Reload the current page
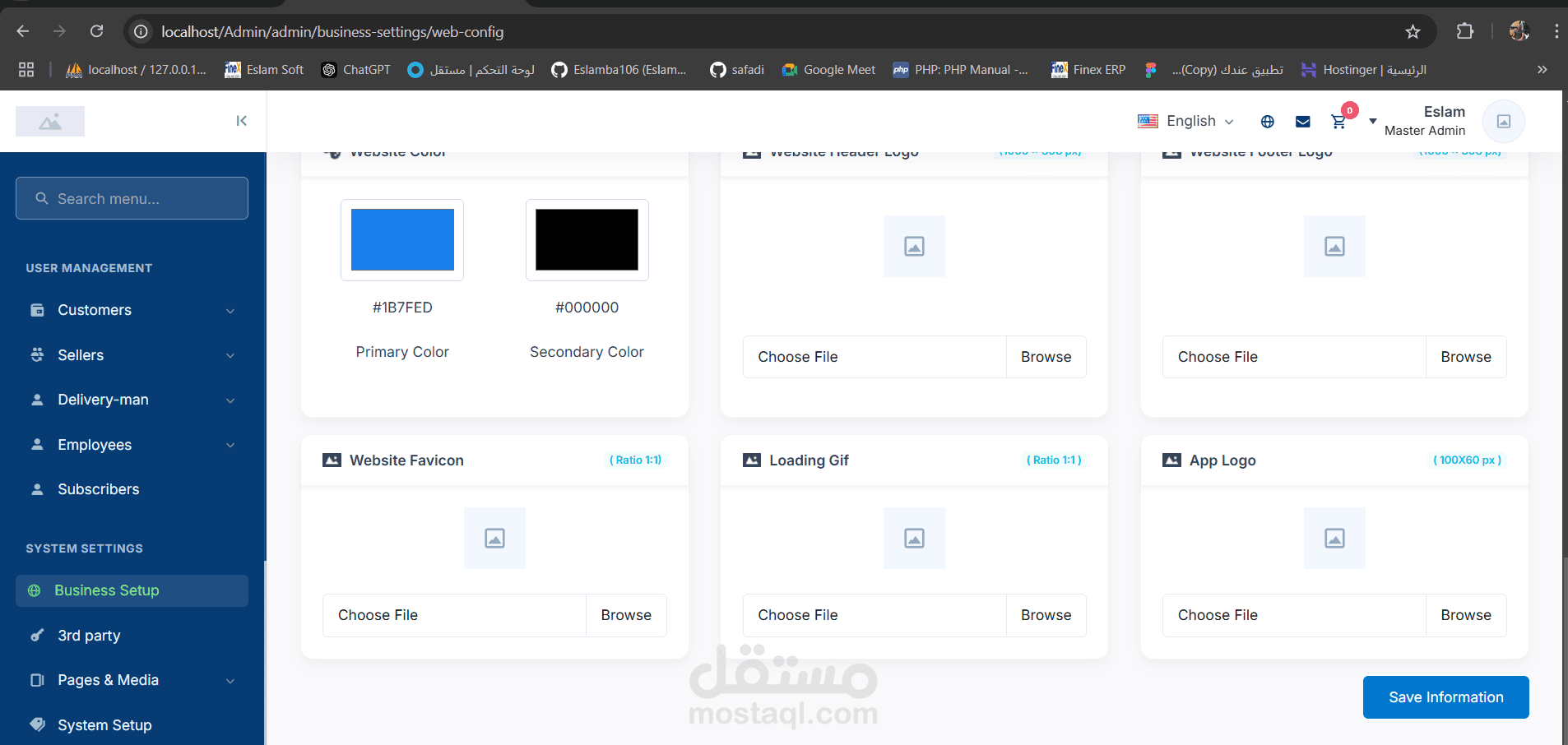Screen dimensions: 1568x745 [97, 31]
